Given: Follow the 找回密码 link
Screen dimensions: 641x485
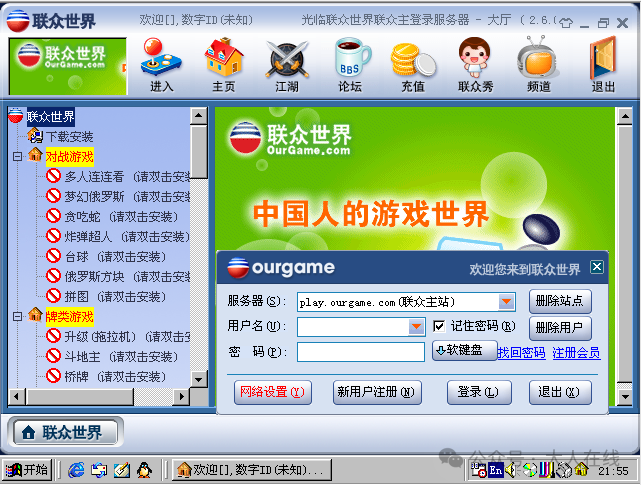Looking at the screenshot, I should 521,353.
